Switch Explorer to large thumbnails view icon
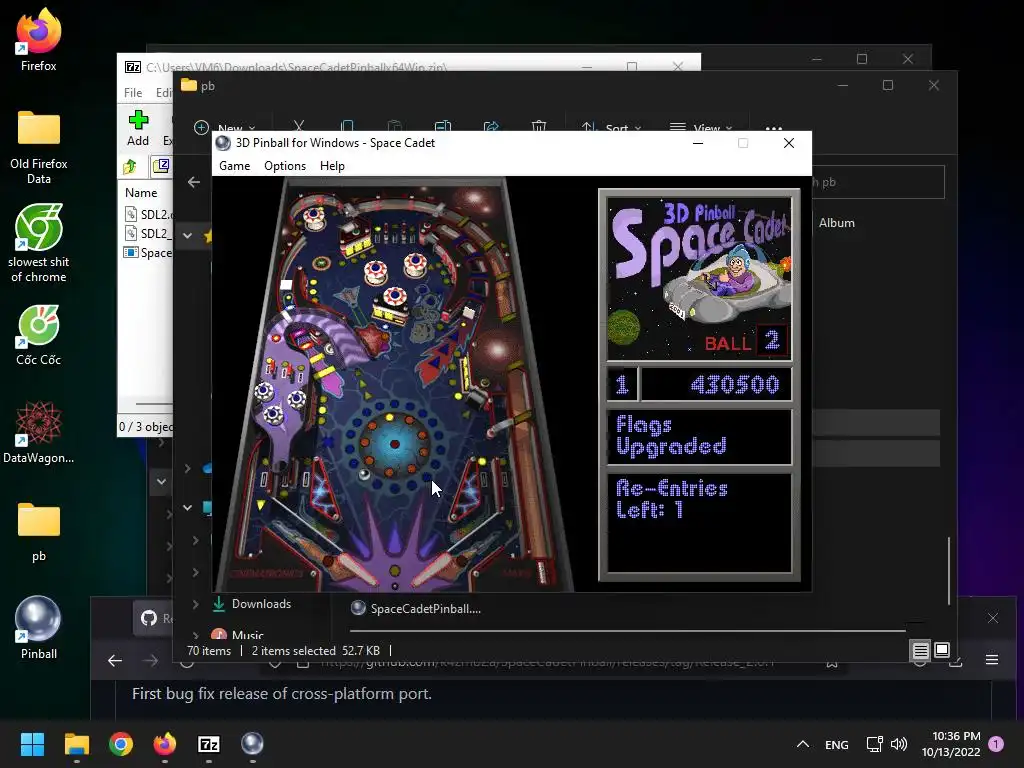Image resolution: width=1024 pixels, height=768 pixels. [x=942, y=650]
